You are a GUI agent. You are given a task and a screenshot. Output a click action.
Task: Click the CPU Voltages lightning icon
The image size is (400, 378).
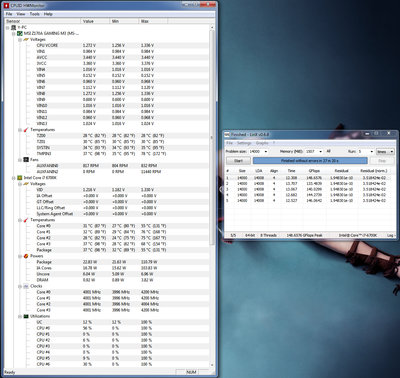26,184
